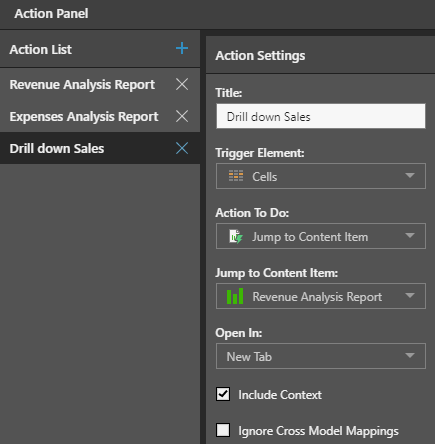Click the Jump to Content Item icon
This screenshot has width=435, height=444.
[236, 236]
